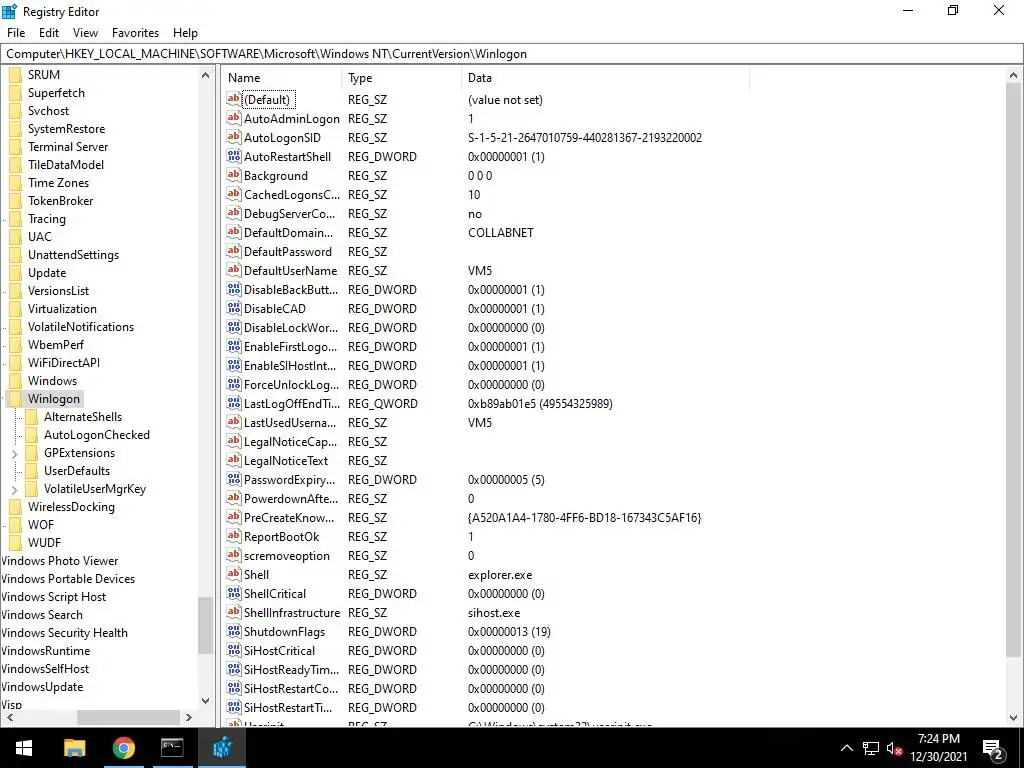Open the Favorites menu
This screenshot has width=1024, height=768.
tap(135, 33)
